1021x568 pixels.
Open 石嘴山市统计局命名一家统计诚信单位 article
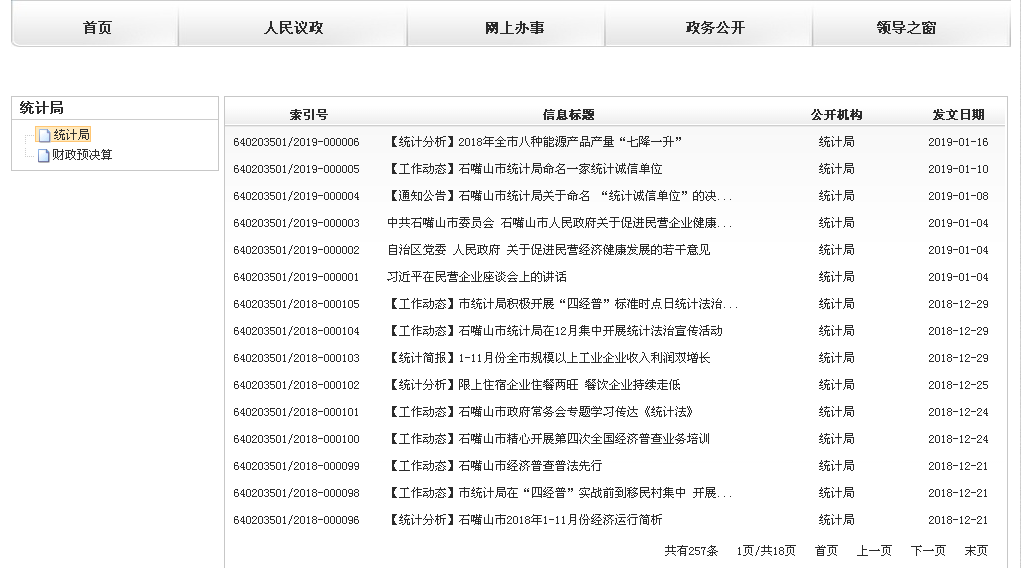(524, 169)
